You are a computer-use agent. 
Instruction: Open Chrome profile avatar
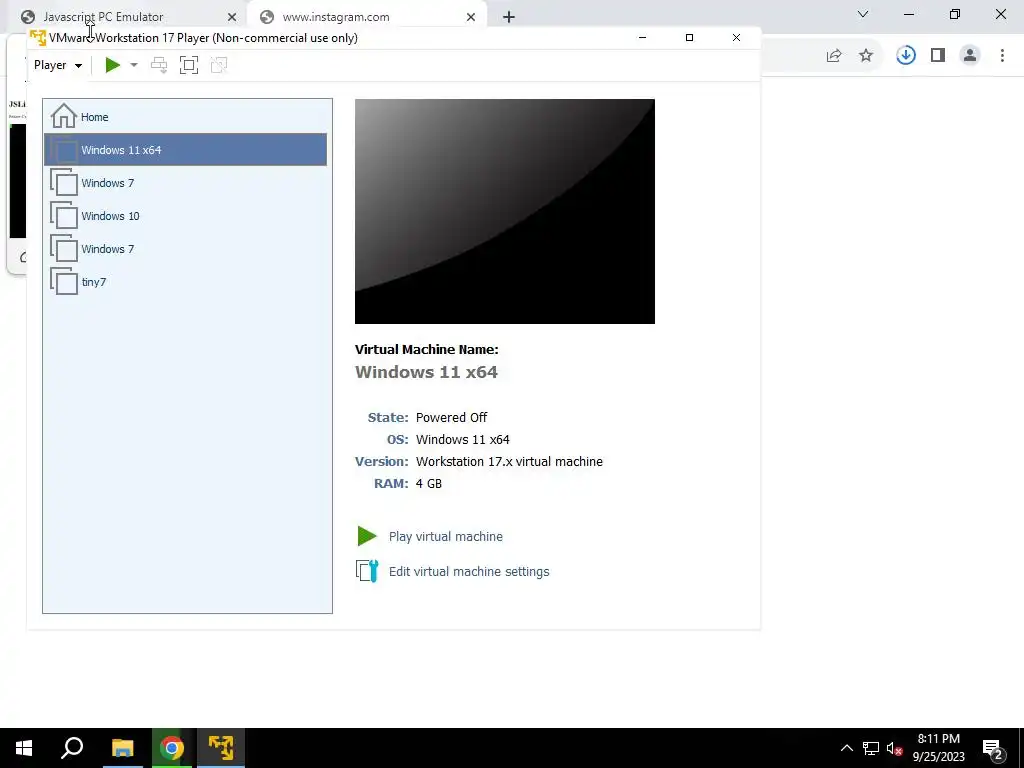pyautogui.click(x=970, y=56)
